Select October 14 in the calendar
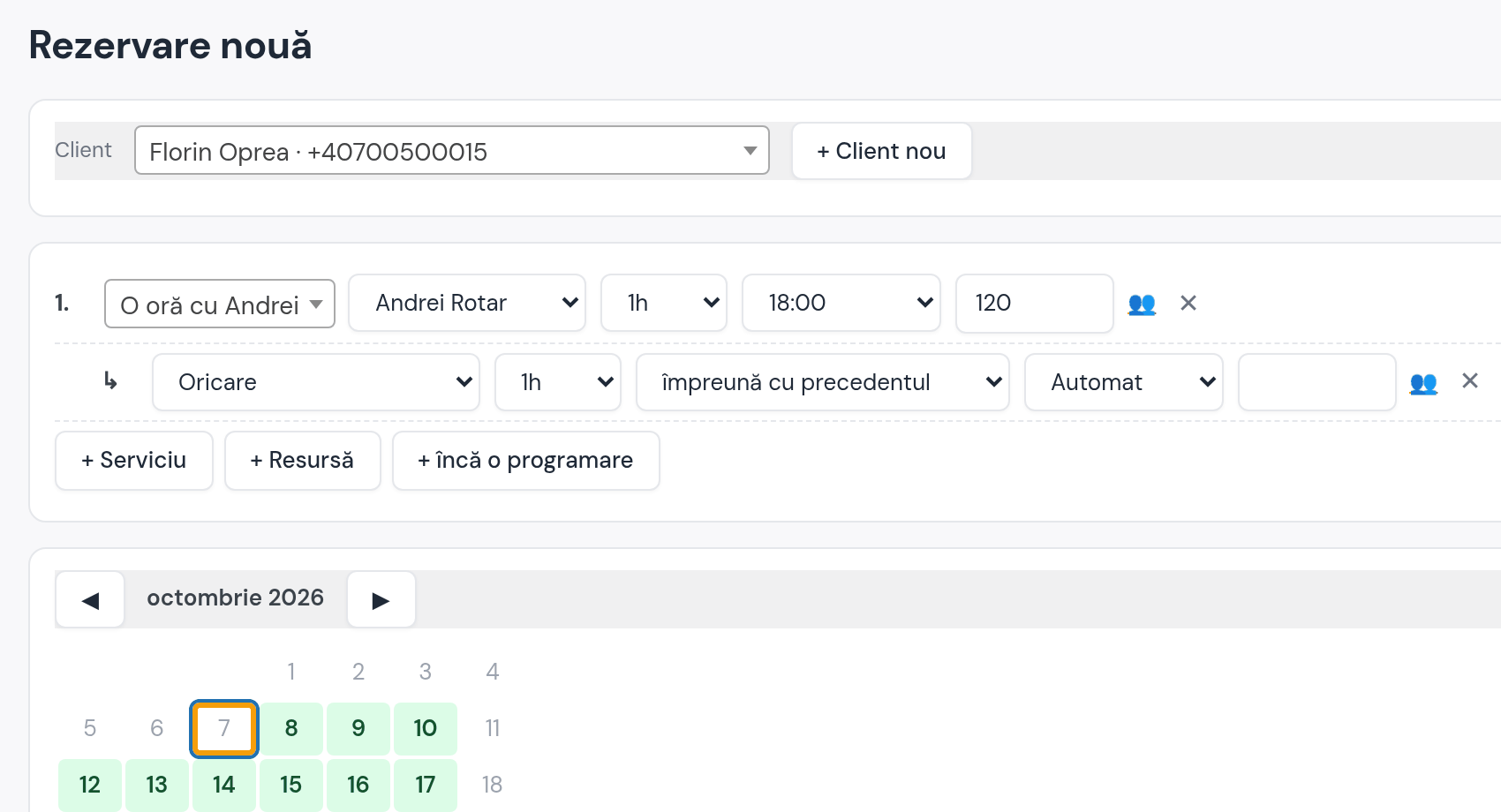 (224, 785)
